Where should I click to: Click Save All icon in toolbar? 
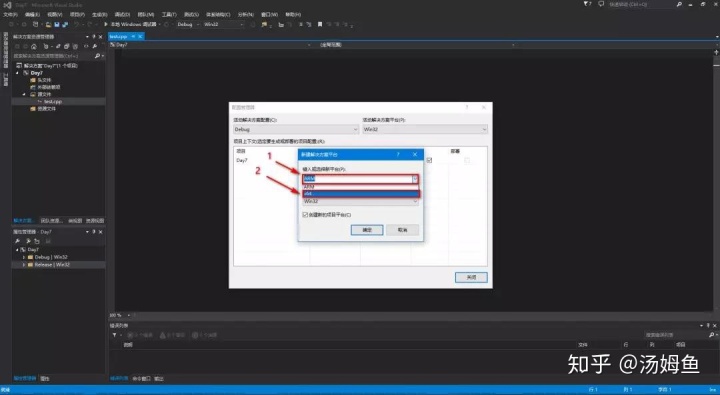[x=65, y=24]
